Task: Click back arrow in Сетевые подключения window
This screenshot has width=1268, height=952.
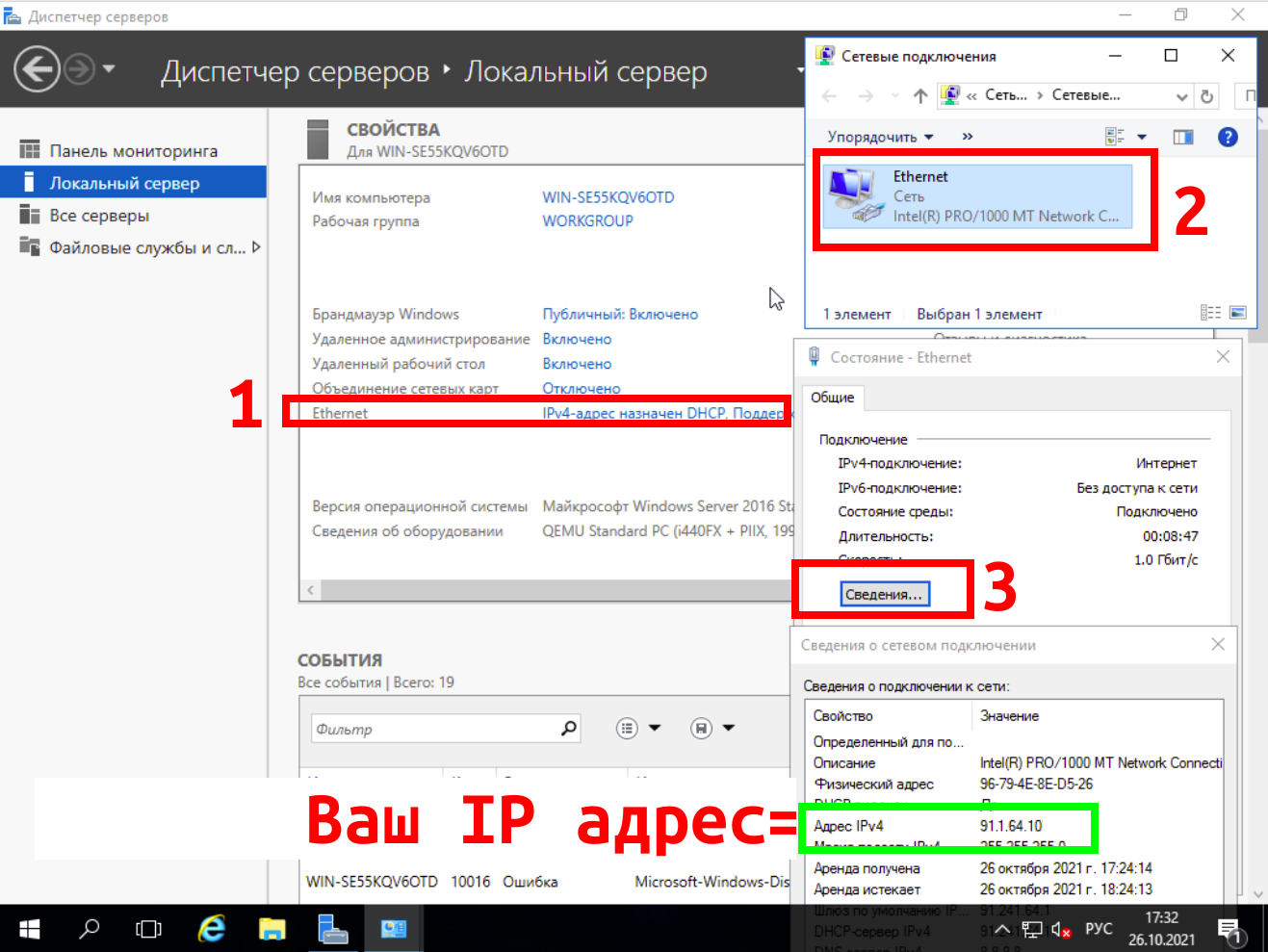Action: (x=830, y=95)
